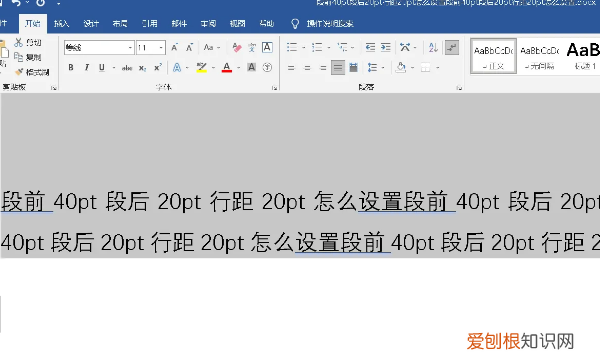Open highlight color dropdown arrow
Viewport: 600px width, 360px height.
pos(213,68)
